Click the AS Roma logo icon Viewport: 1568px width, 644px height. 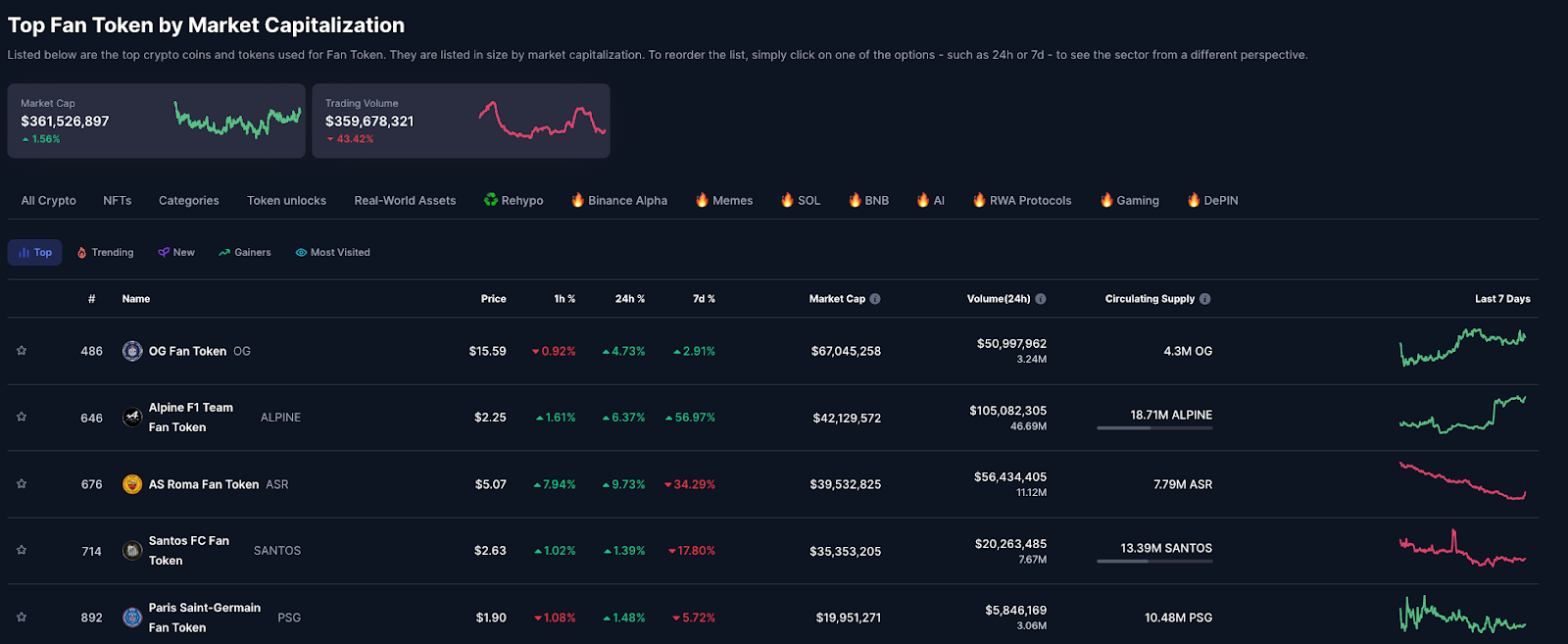[x=132, y=484]
